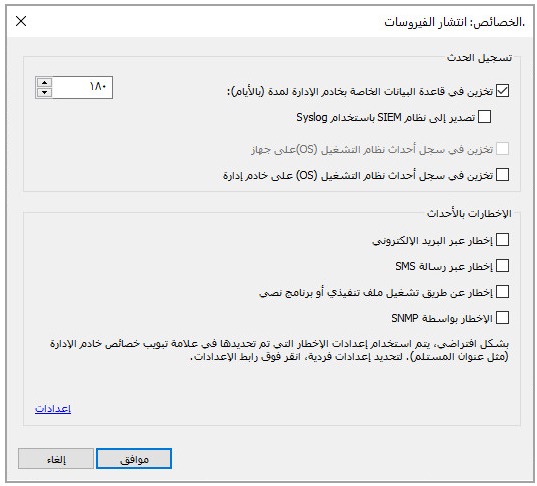Enable notification by SMS message checkbox
Image resolution: width=537 pixels, height=486 pixels.
click(x=502, y=266)
